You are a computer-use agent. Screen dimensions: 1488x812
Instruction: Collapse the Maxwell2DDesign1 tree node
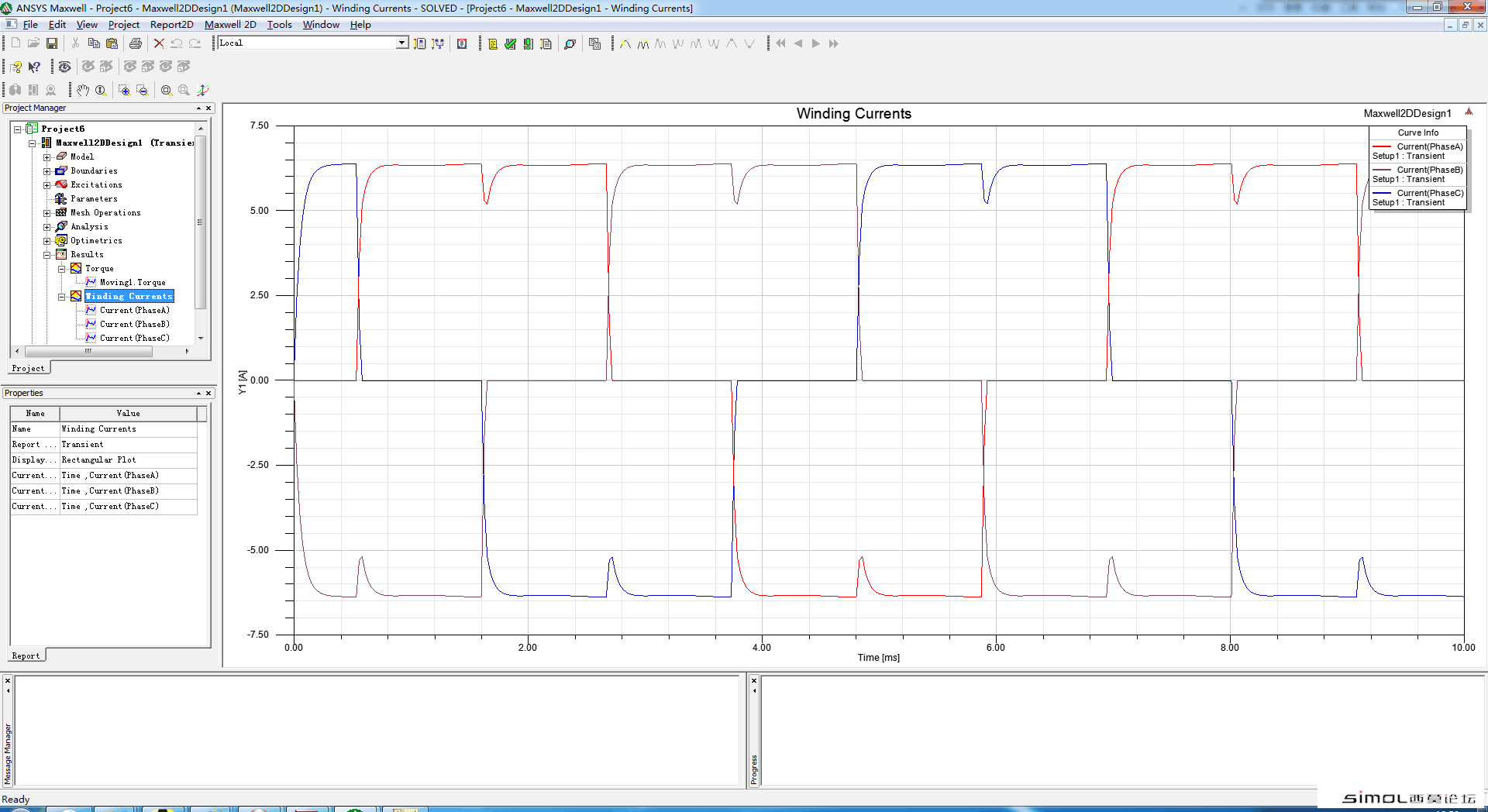click(32, 143)
